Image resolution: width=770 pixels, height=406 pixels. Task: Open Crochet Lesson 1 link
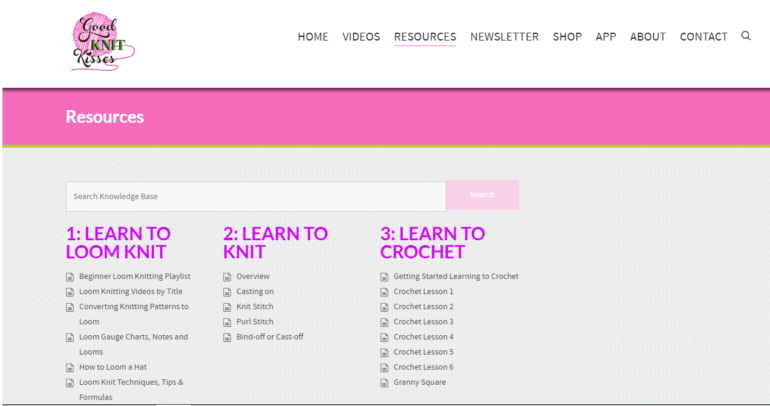[x=423, y=292]
